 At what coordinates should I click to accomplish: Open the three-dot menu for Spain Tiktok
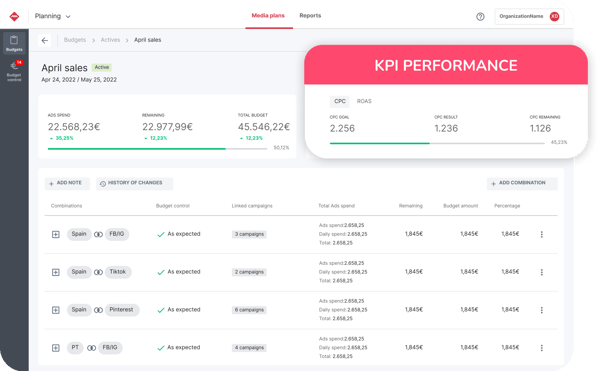pyautogui.click(x=541, y=272)
